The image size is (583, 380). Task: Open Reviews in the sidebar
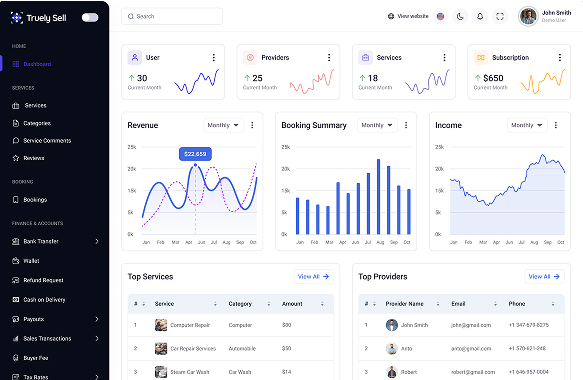[x=33, y=158]
